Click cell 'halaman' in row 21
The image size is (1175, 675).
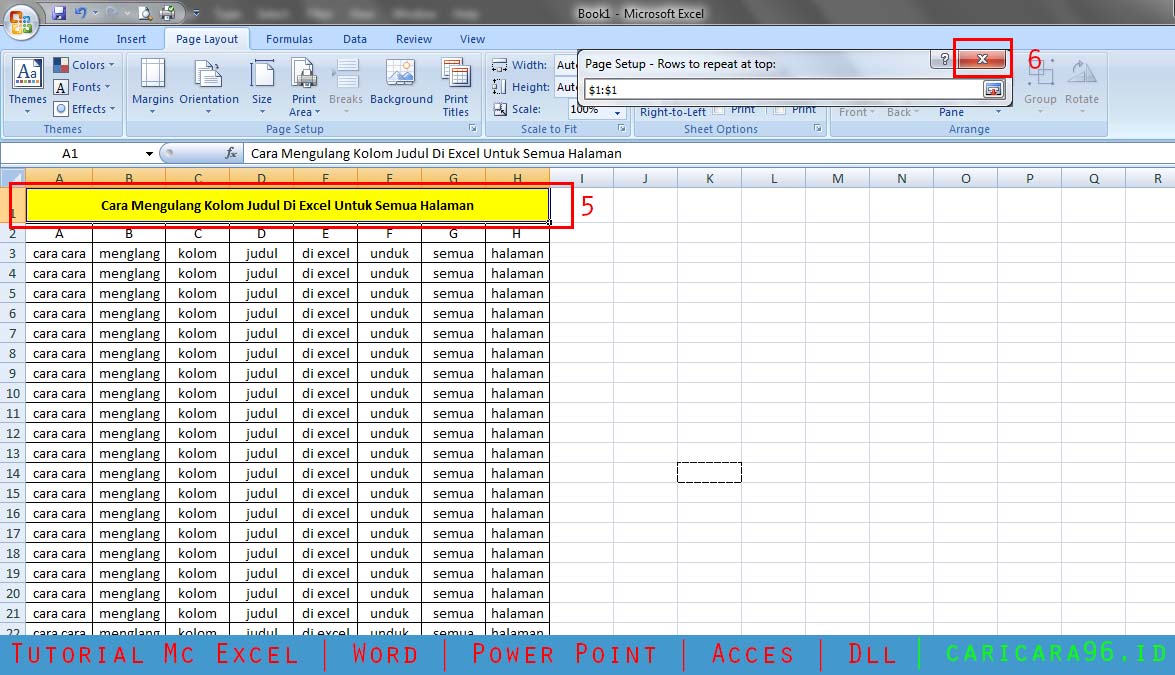point(517,614)
